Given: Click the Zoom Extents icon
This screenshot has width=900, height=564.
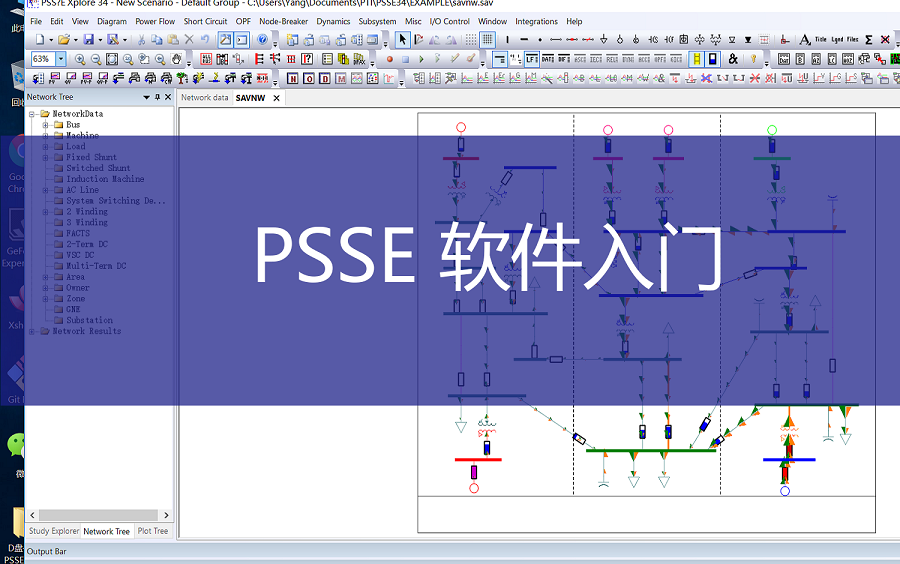Looking at the screenshot, I should (112, 59).
